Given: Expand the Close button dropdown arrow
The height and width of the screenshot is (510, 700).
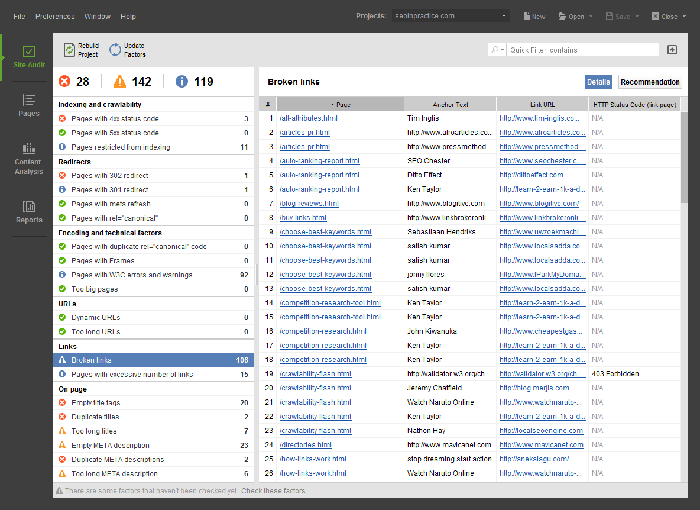Looking at the screenshot, I should (x=683, y=17).
